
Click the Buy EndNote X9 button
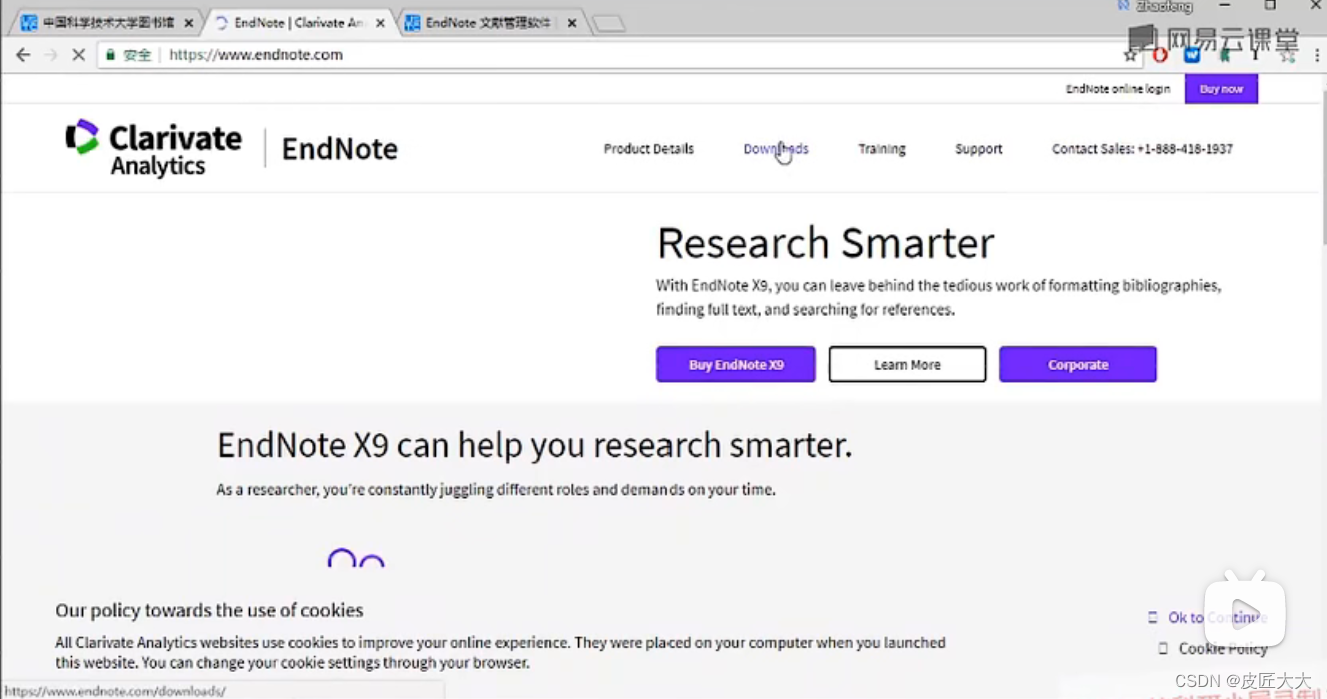pos(735,364)
